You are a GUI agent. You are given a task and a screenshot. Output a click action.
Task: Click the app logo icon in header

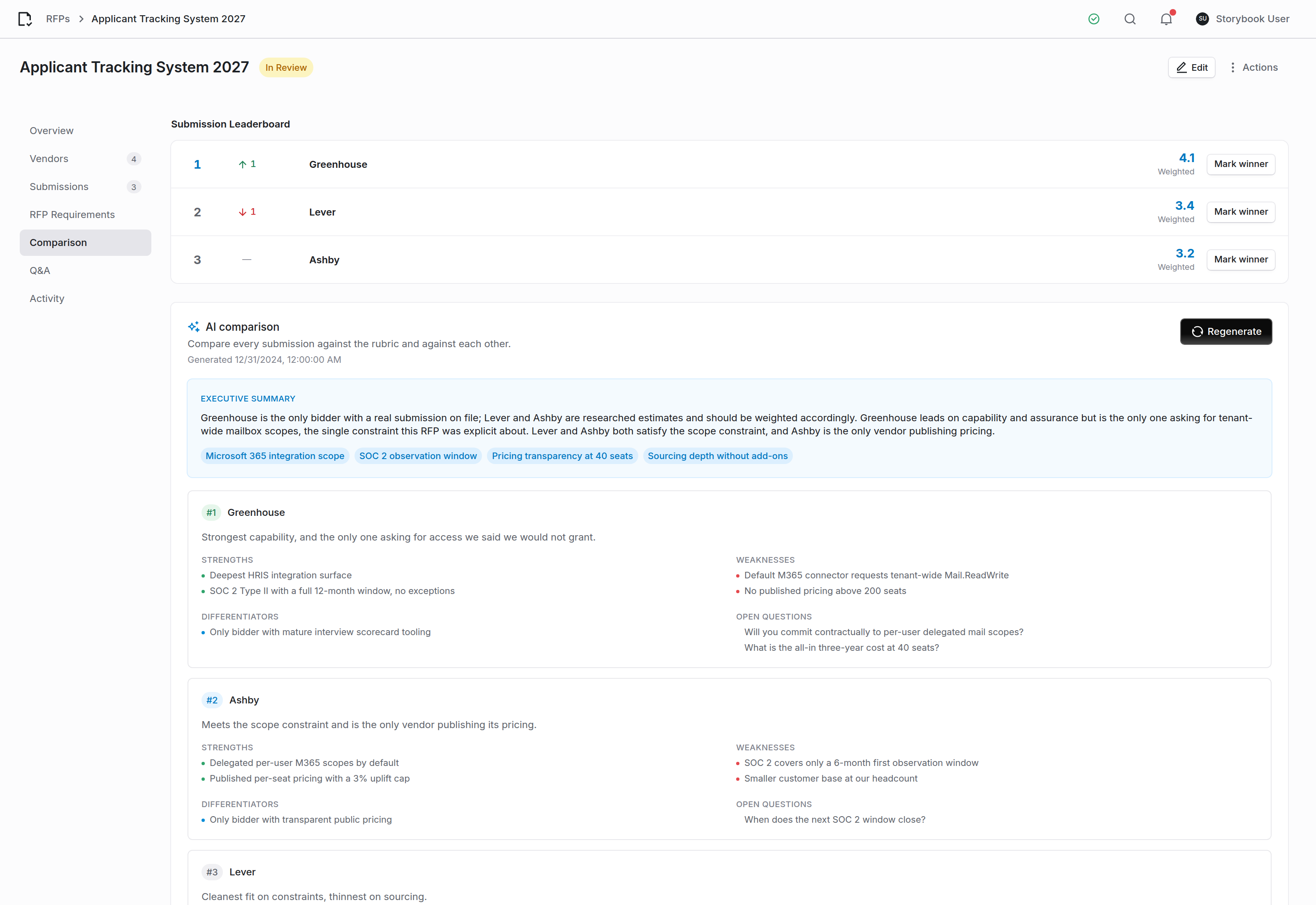point(25,19)
